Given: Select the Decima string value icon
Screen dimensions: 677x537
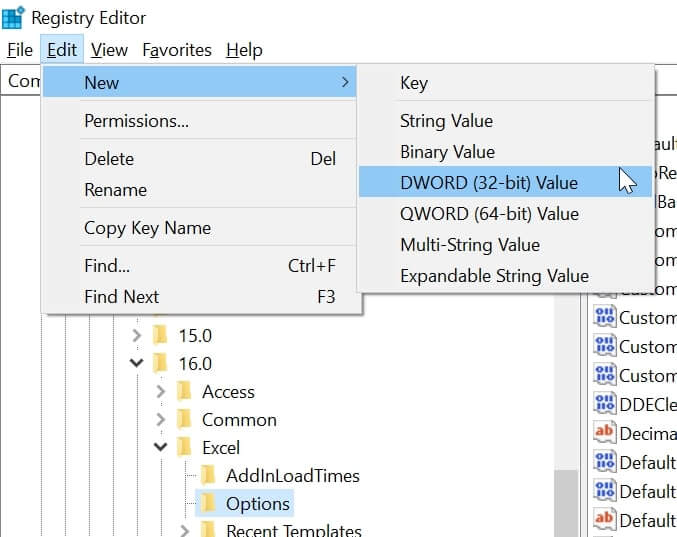Looking at the screenshot, I should (x=604, y=432).
